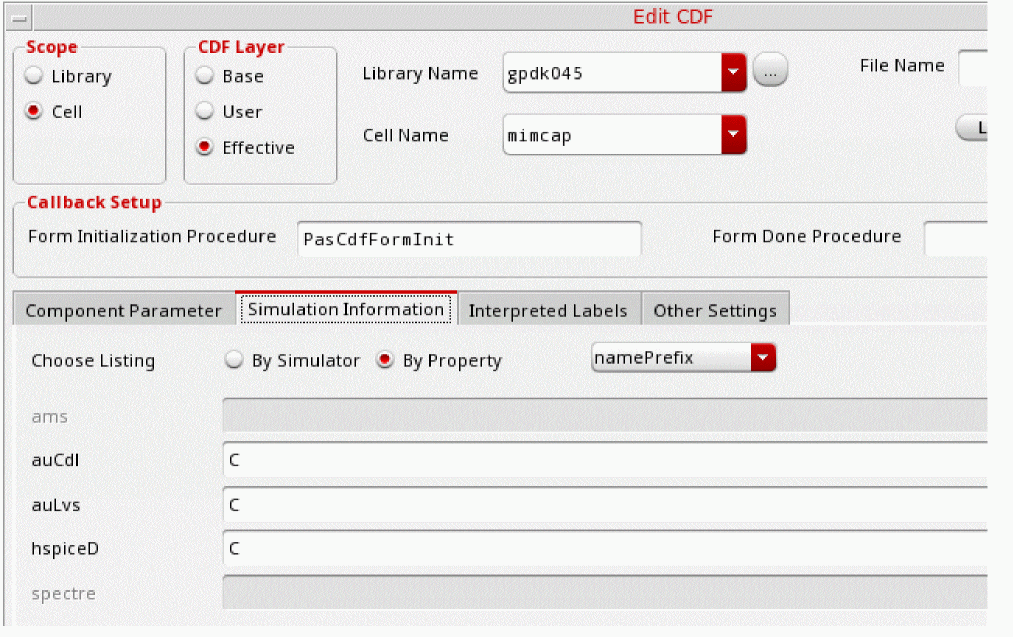Click the 'Callback Setup' section heading
The width and height of the screenshot is (1013, 637).
coord(94,202)
